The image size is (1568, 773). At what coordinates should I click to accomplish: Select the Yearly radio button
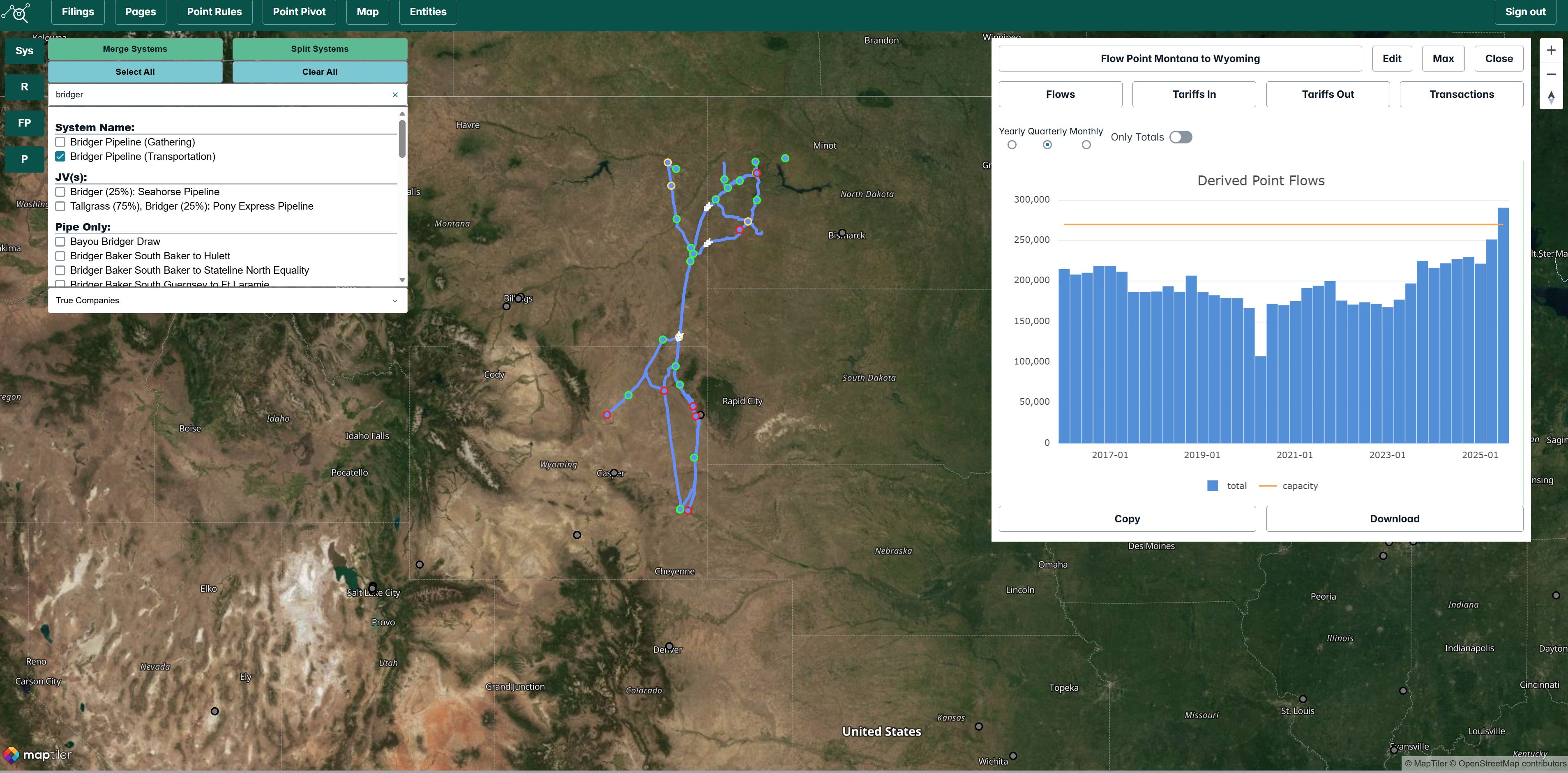click(x=1012, y=145)
